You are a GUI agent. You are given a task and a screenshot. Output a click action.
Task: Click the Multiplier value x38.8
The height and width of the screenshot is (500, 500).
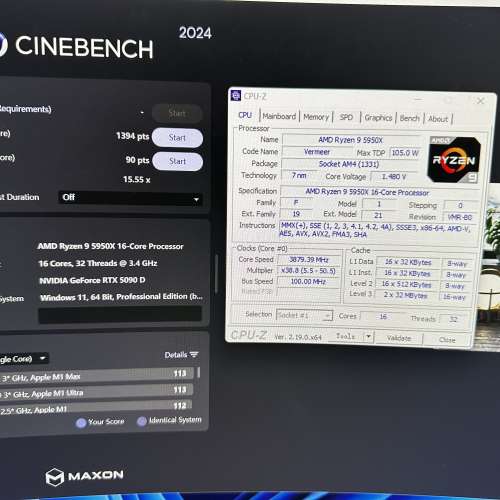click(x=308, y=271)
